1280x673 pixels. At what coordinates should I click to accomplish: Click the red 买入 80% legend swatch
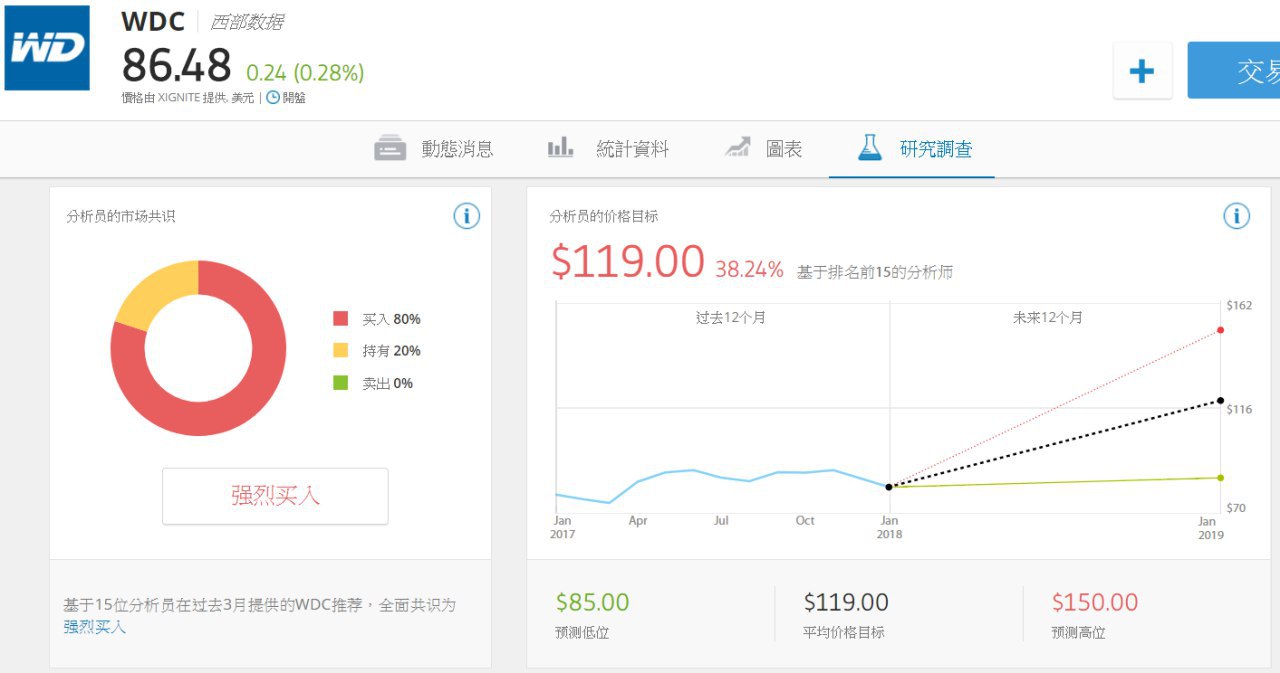(341, 319)
